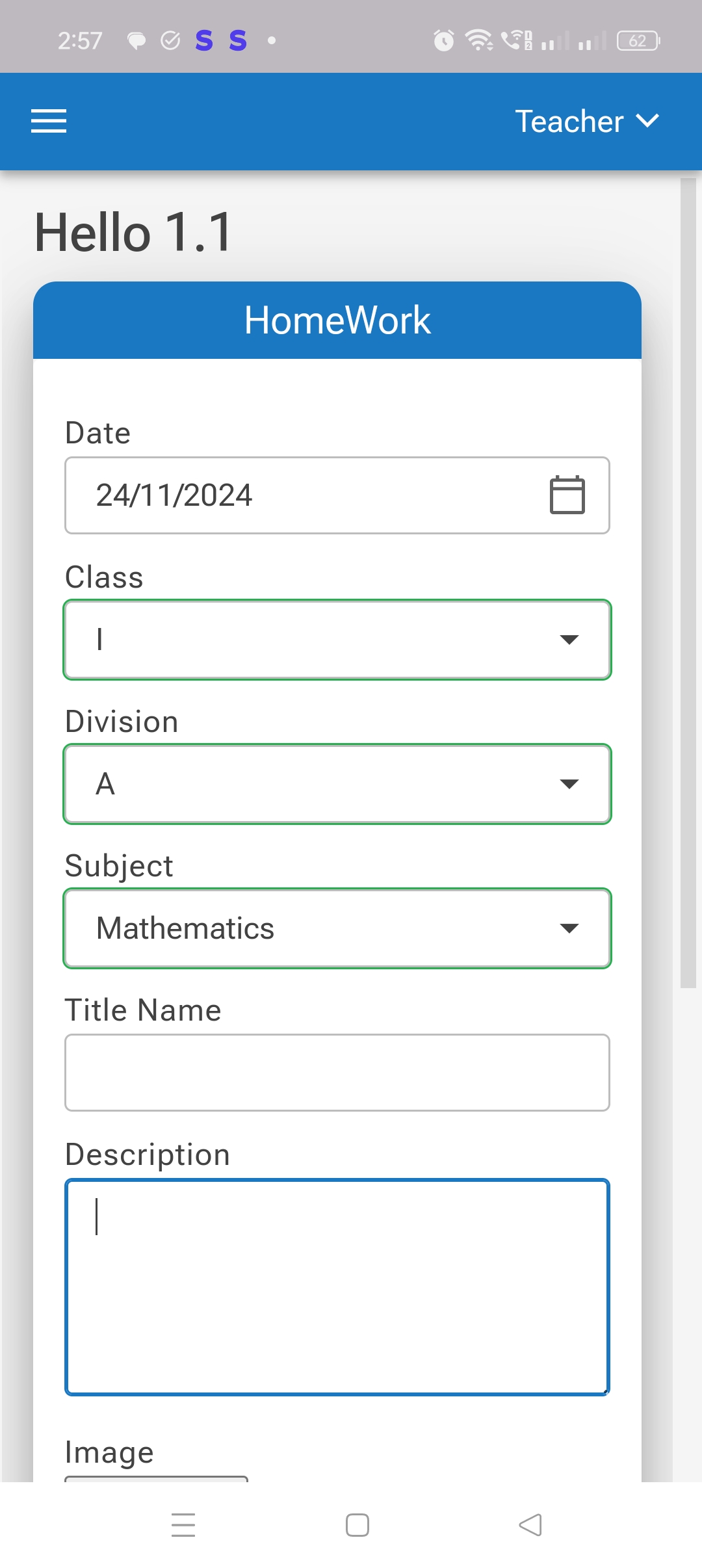Click the page vertical scrollbar
The width and height of the screenshot is (702, 1568).
pos(688,585)
